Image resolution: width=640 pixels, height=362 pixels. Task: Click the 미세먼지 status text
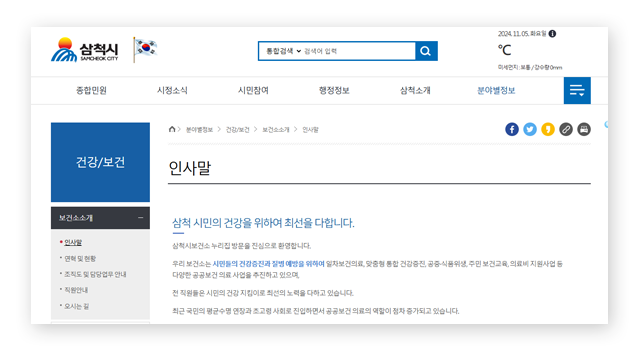[530, 67]
